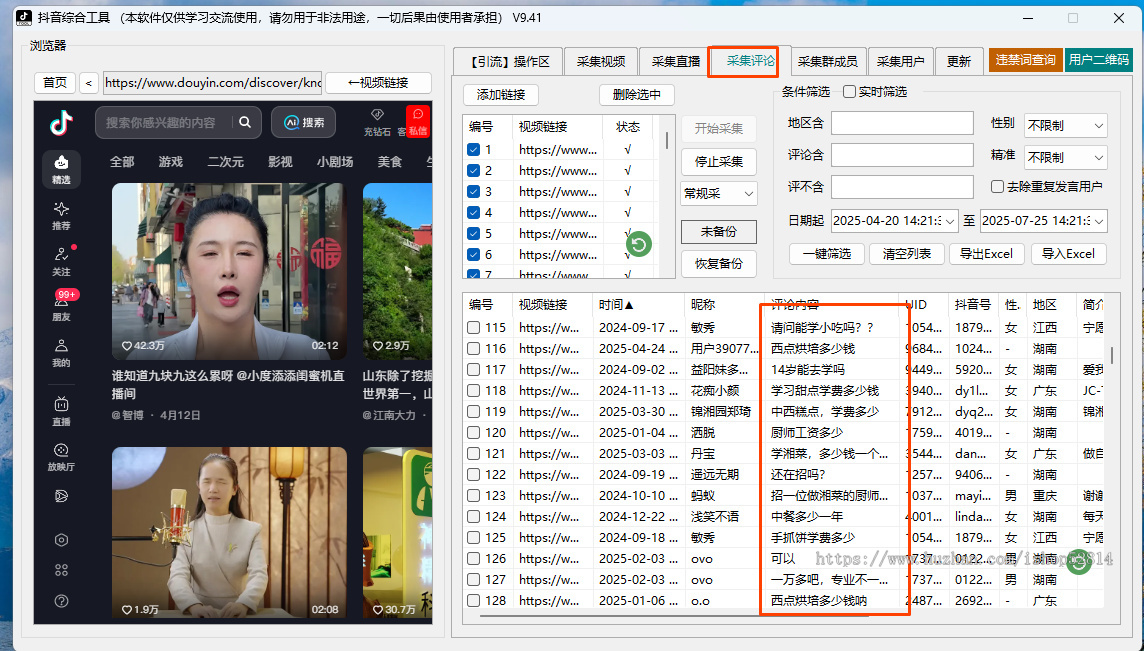Click the 添加链接 button
Viewport: 1144px width, 651px height.
point(500,95)
